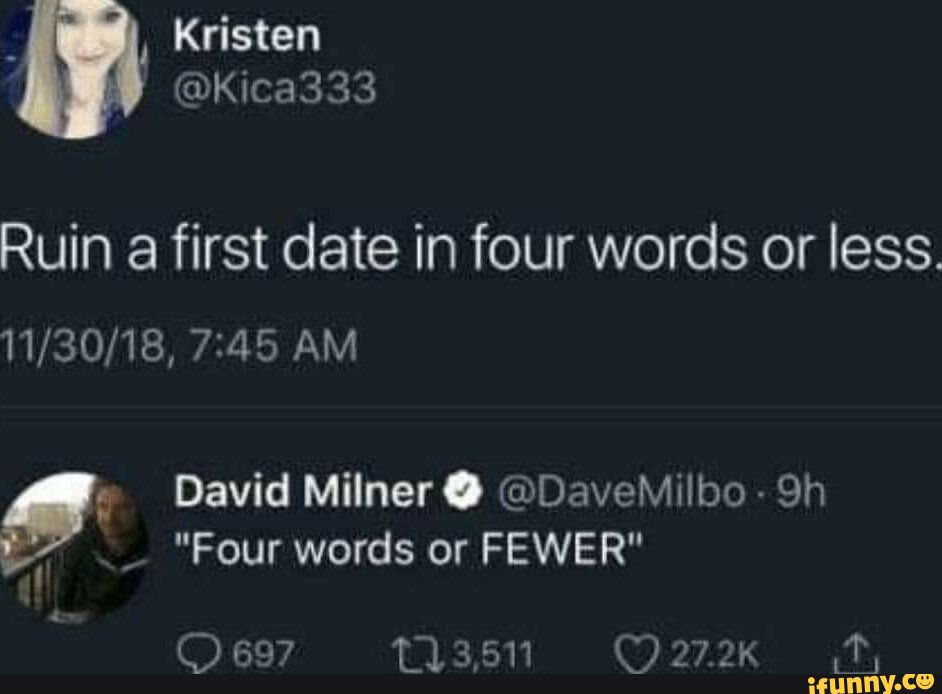Toggle the like heart on the reply tweet
Screen dimensions: 942x694
(x=639, y=651)
